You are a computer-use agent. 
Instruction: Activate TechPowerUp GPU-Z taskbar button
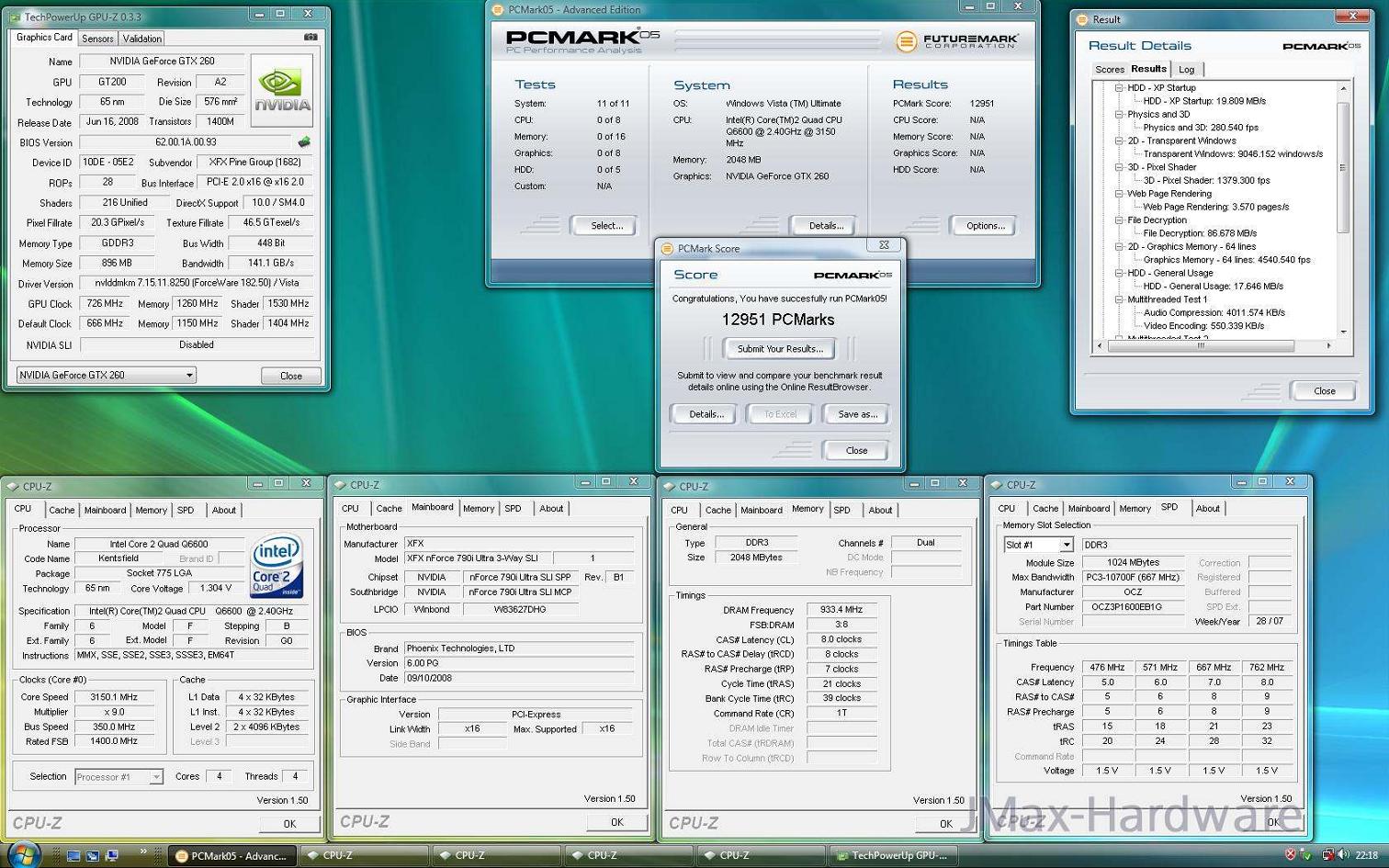(893, 855)
